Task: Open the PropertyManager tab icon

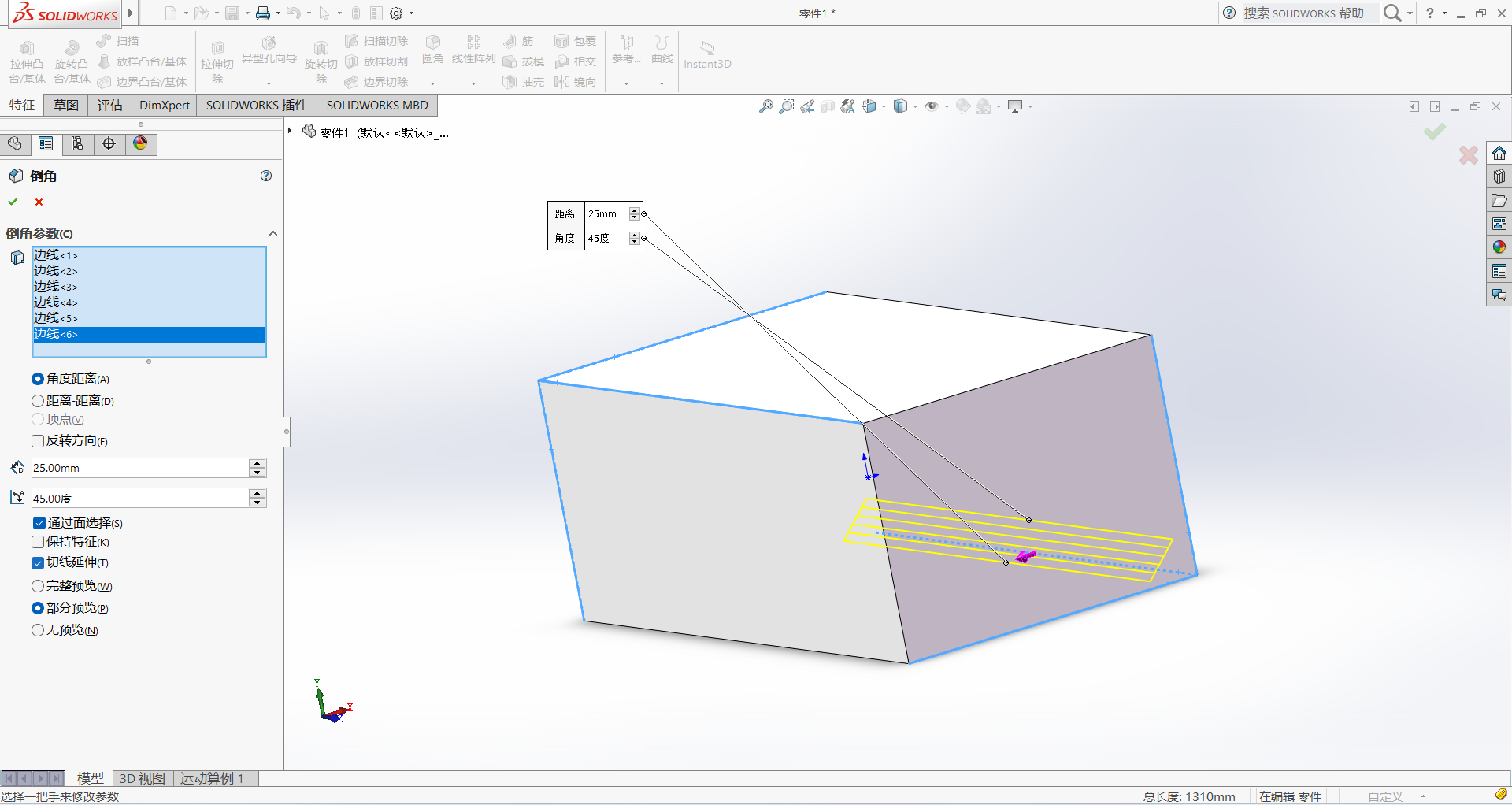Action: pos(46,143)
